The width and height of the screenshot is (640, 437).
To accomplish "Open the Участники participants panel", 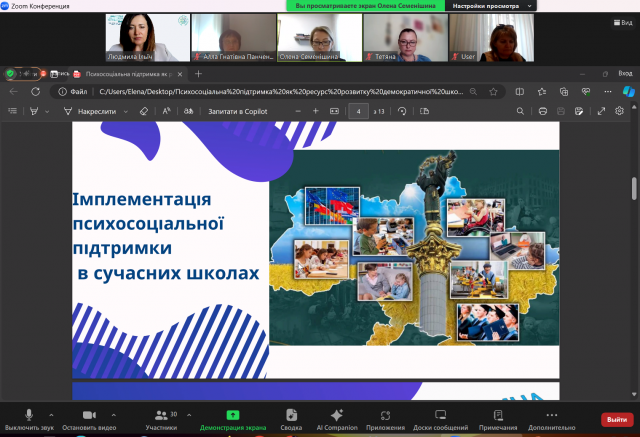I will click(160, 415).
